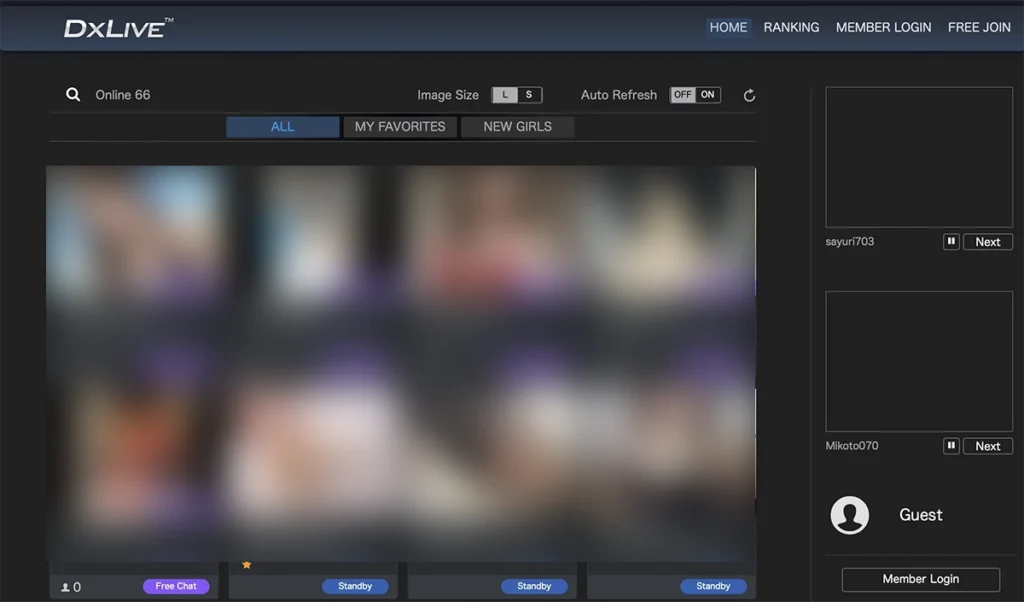Click the sayuri703 username

click(849, 242)
